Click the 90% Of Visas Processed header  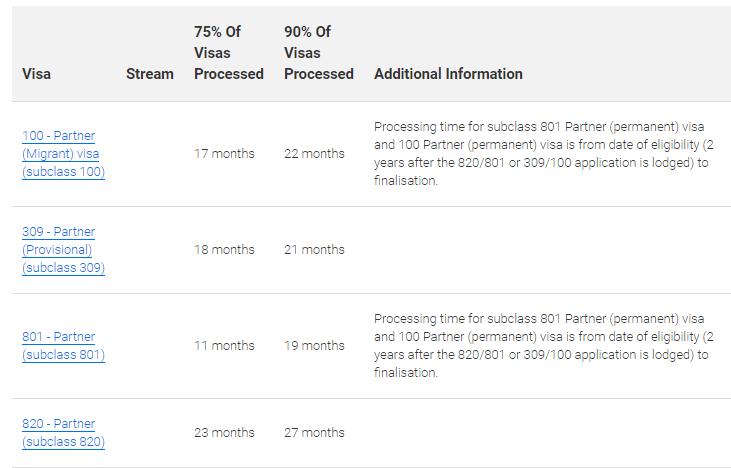tap(319, 53)
